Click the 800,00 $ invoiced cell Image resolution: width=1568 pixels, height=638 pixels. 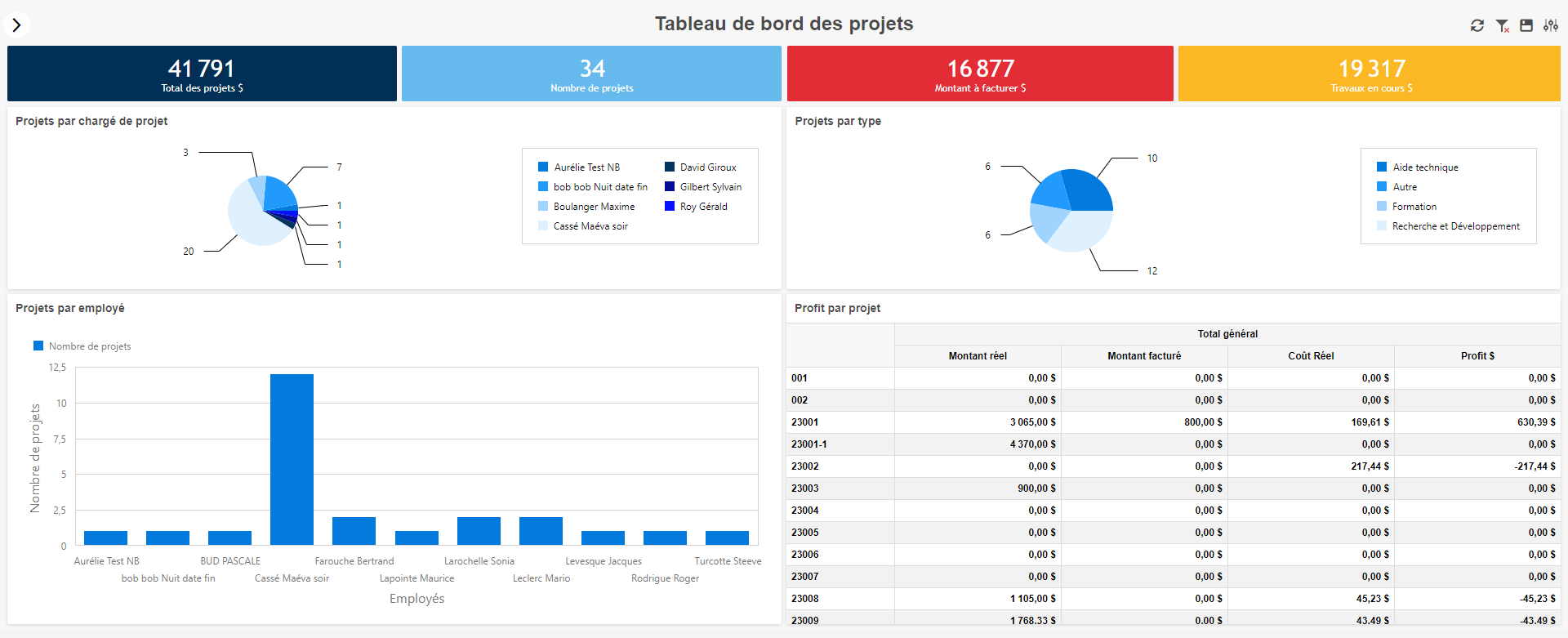[x=1144, y=422]
